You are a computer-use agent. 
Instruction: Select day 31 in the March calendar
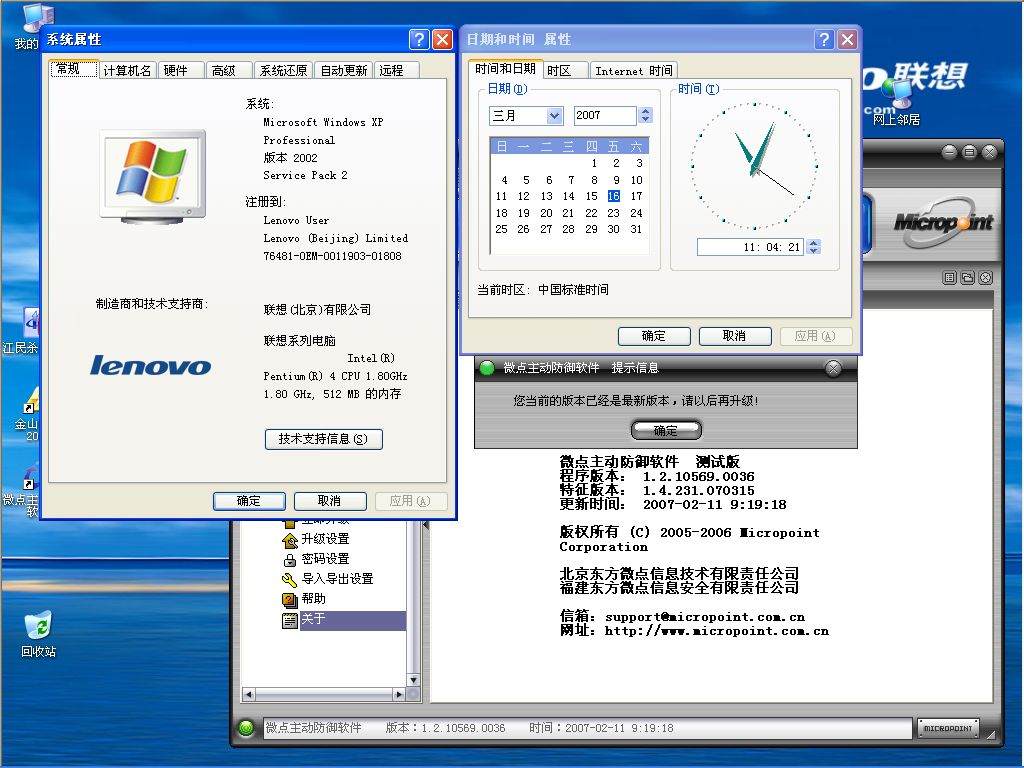(636, 229)
